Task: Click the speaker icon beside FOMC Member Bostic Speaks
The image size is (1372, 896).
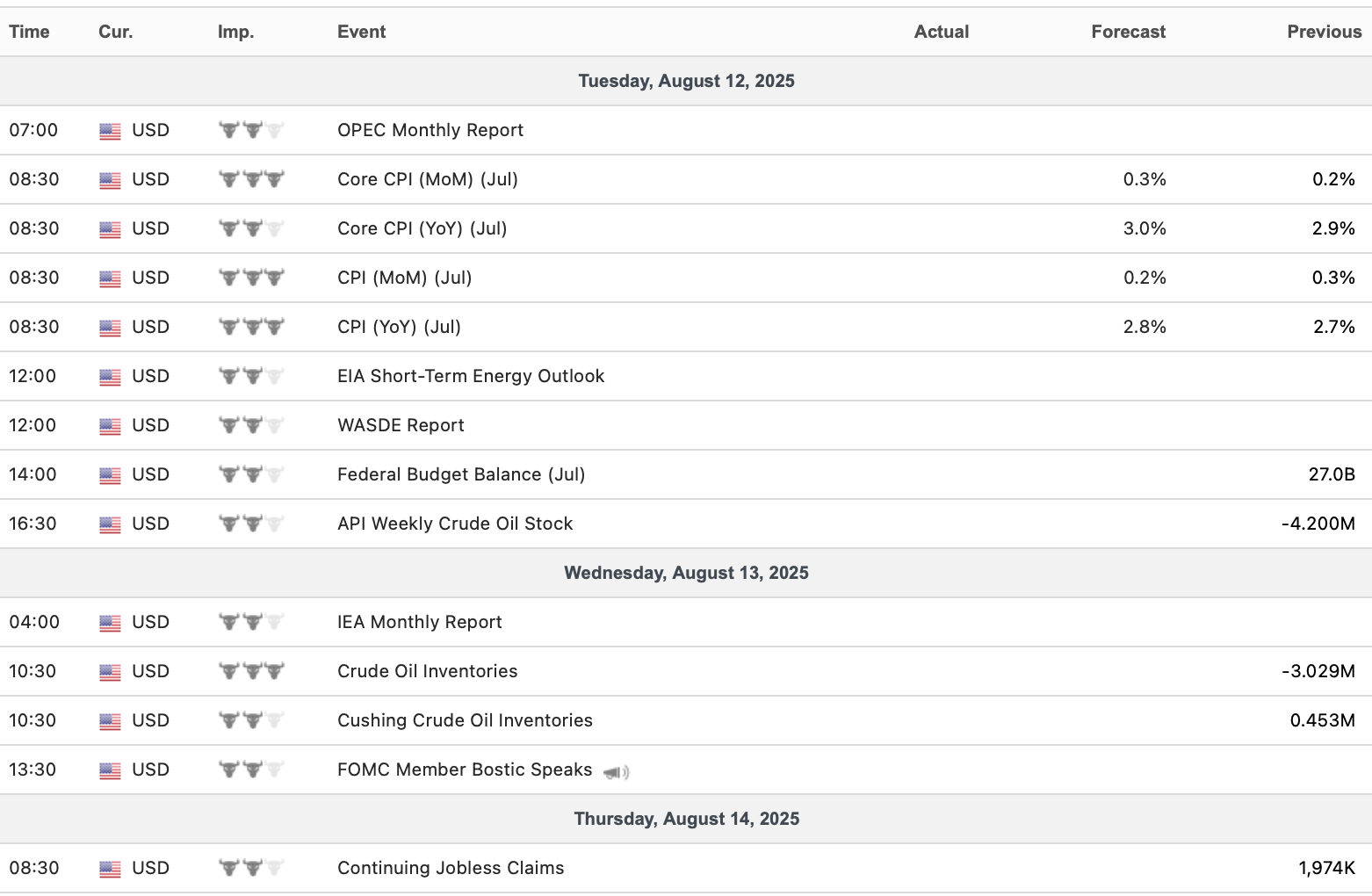Action: tap(617, 772)
